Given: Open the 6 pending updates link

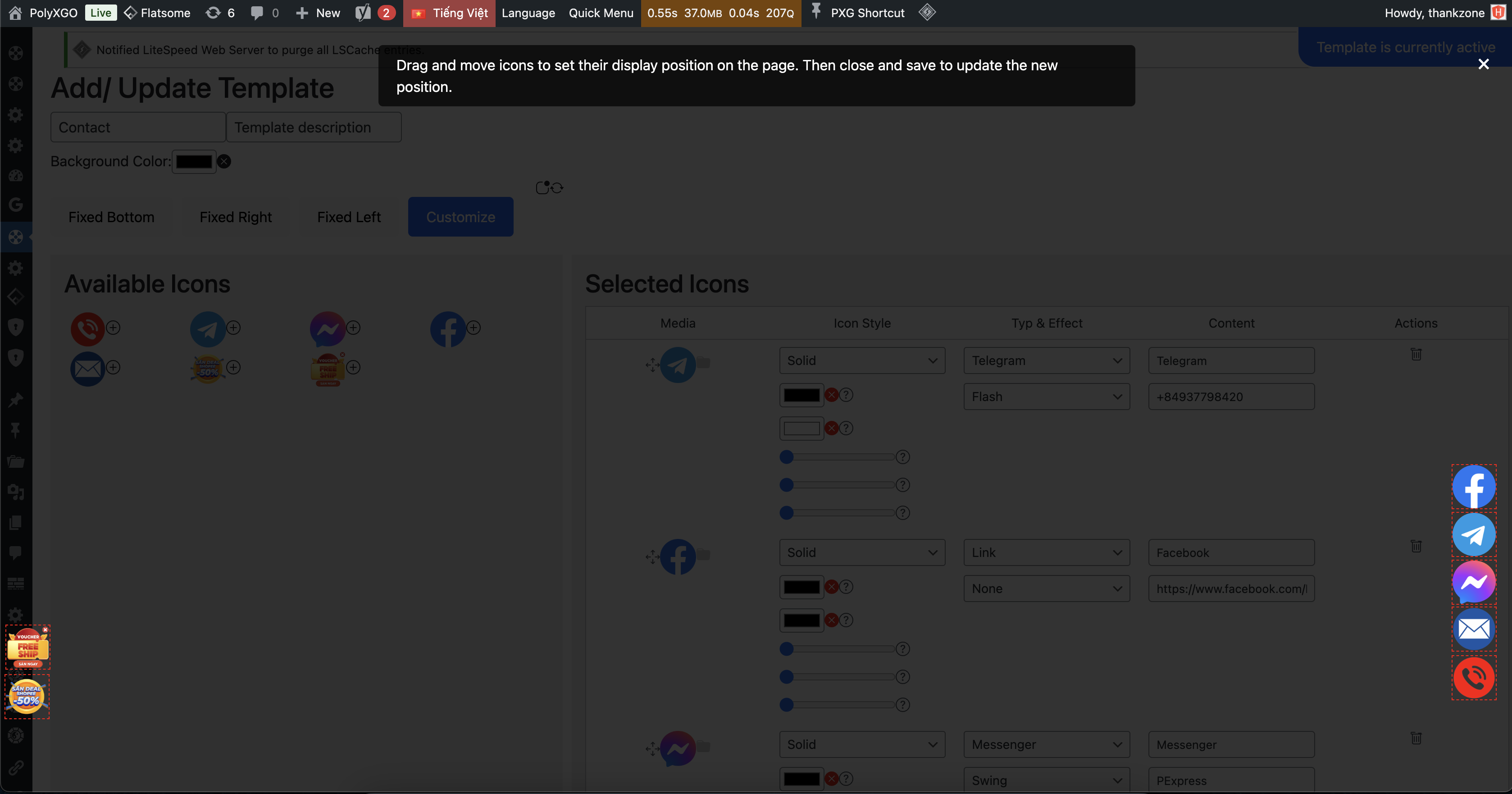Looking at the screenshot, I should [220, 13].
